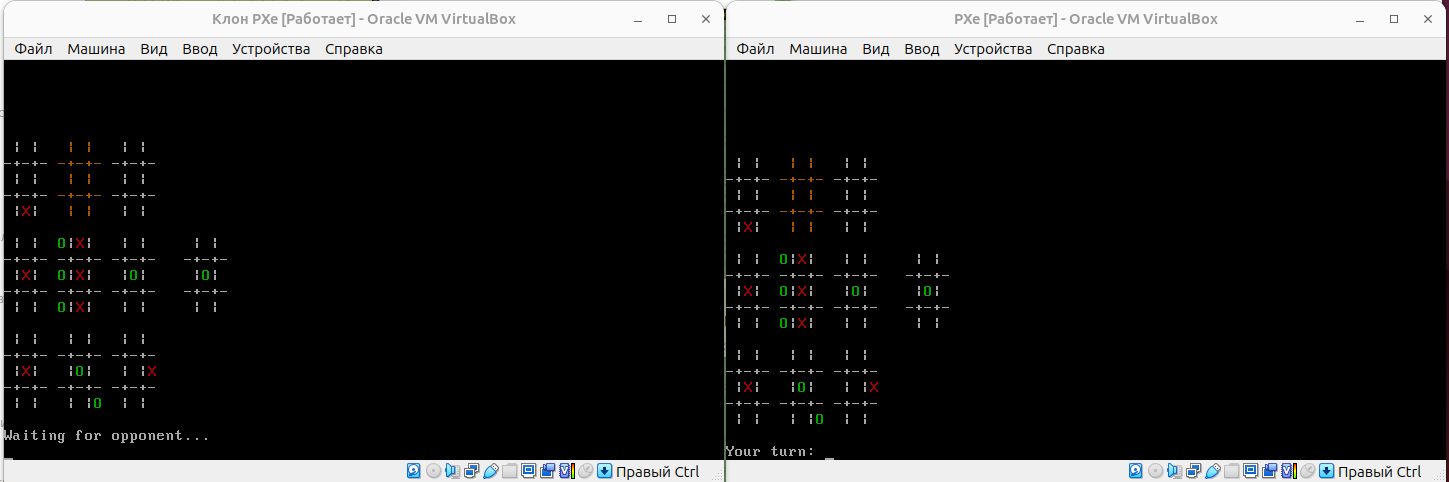
Task: Click the 'PXe [Работает]' right window title
Action: 1087,19
